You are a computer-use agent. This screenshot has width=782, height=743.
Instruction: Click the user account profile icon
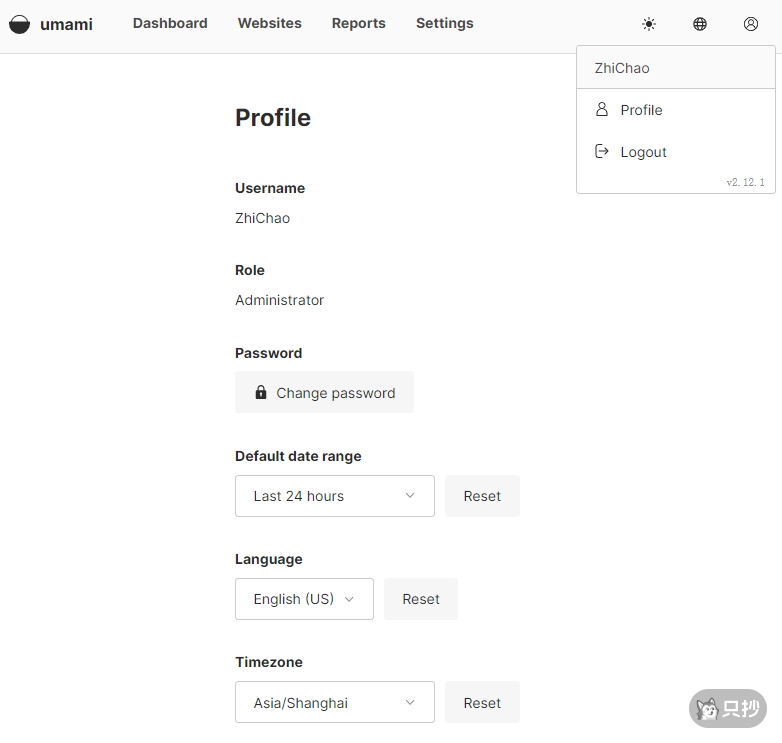coord(751,24)
